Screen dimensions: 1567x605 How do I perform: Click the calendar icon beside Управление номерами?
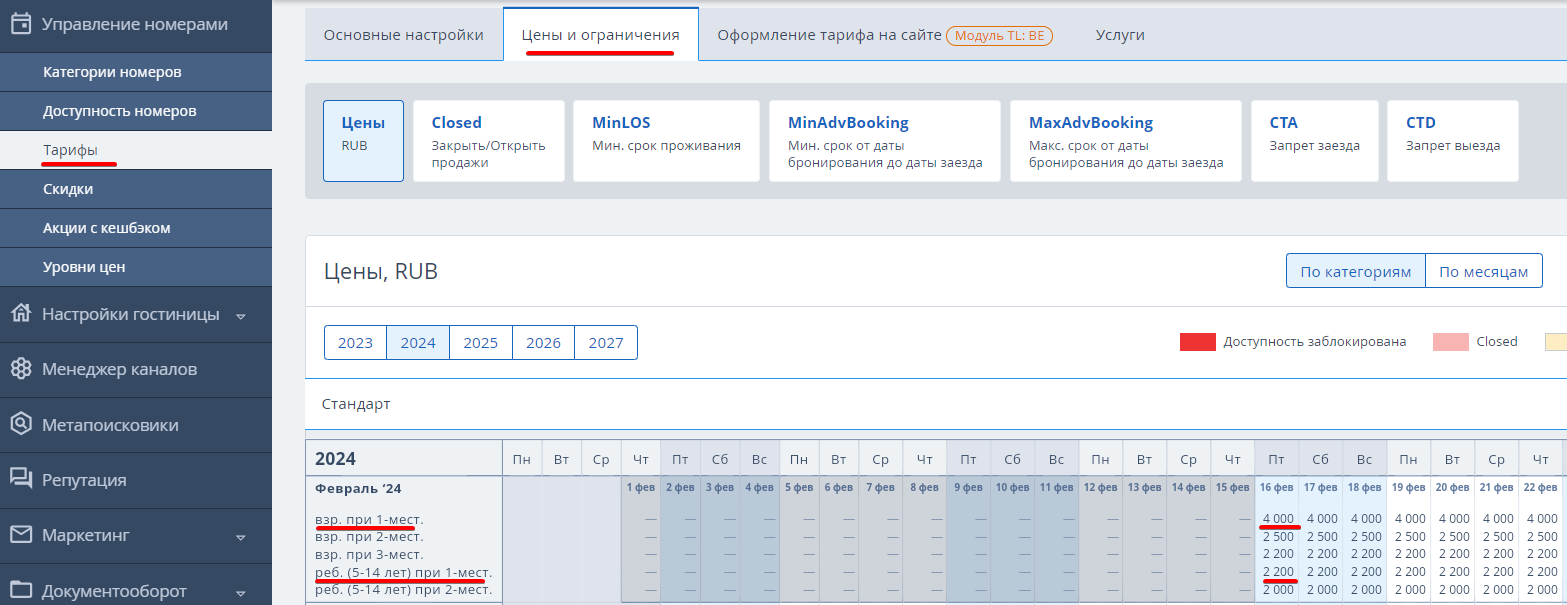click(21, 24)
